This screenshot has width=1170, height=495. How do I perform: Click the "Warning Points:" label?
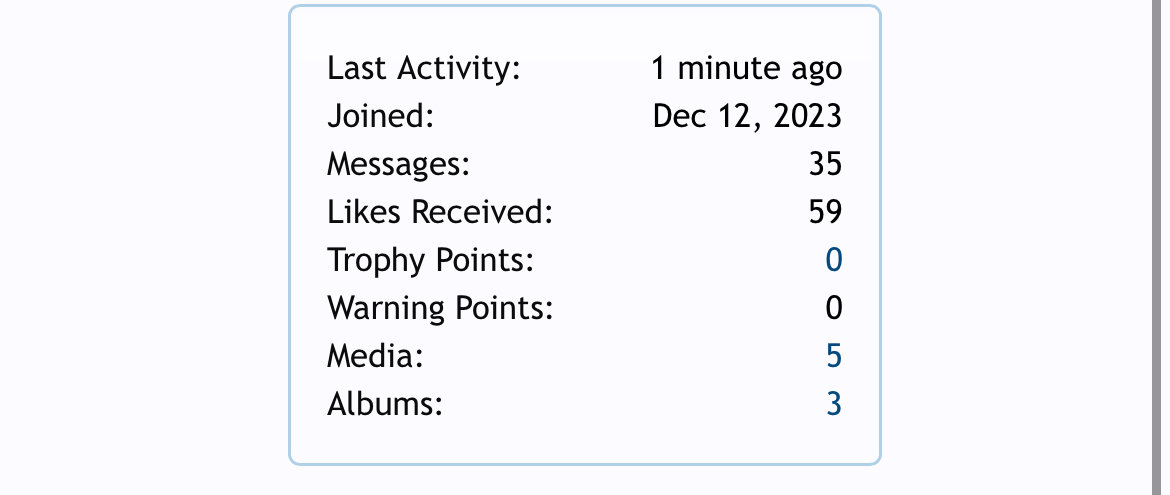(x=440, y=308)
